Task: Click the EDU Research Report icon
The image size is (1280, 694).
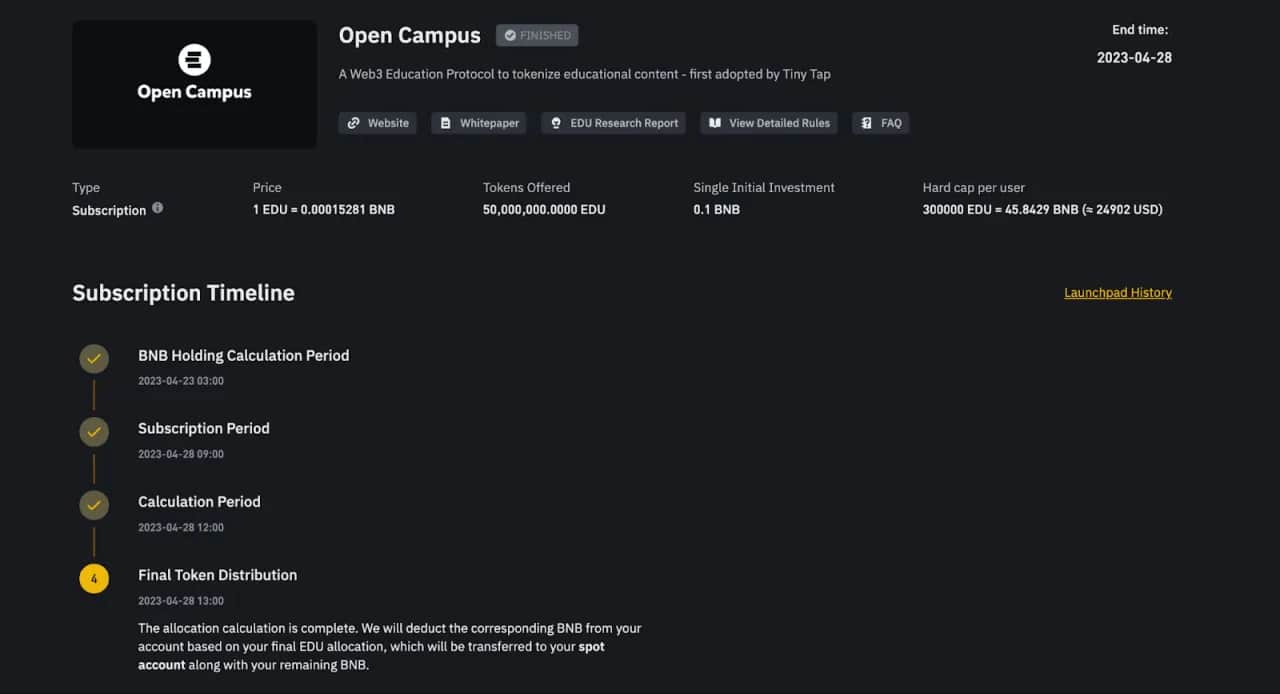Action: 555,122
